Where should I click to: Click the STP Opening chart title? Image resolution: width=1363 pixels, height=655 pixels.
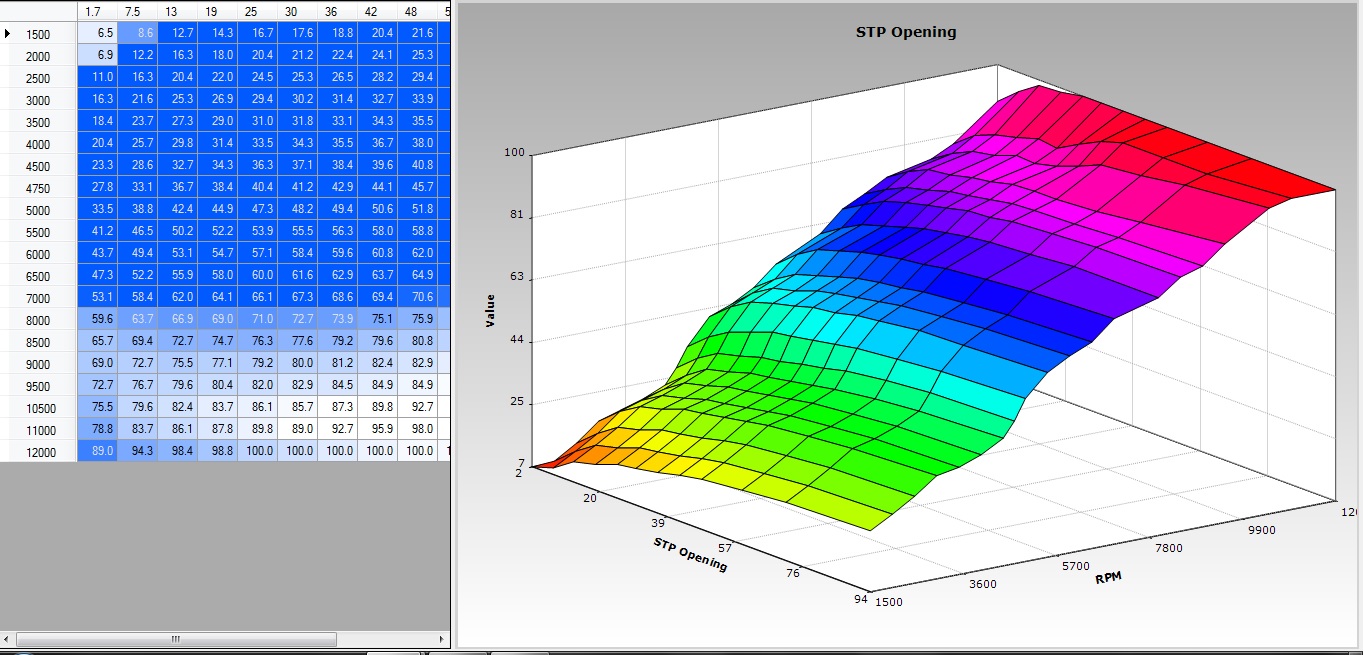tap(906, 32)
